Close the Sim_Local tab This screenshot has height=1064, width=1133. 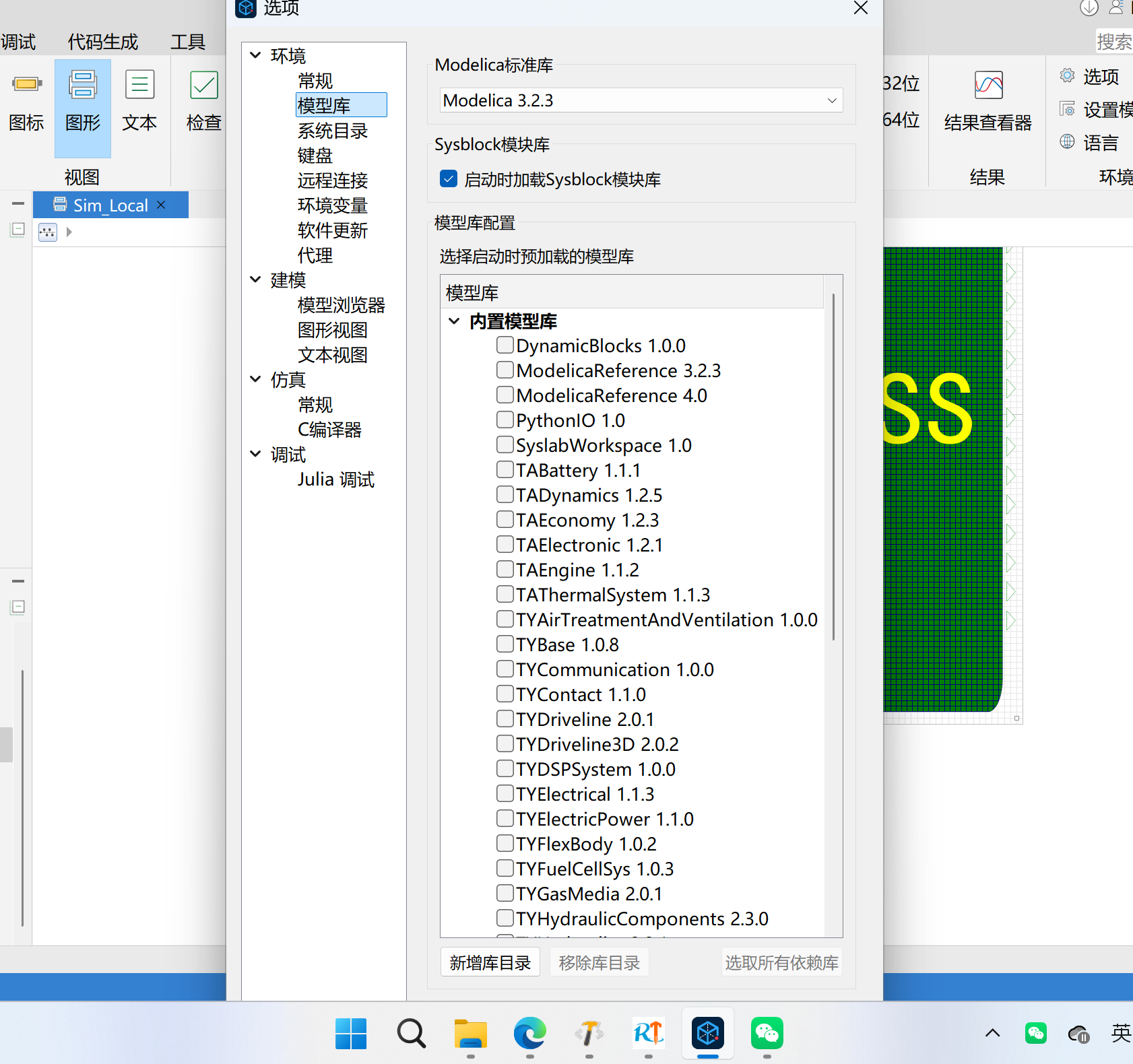tap(161, 205)
